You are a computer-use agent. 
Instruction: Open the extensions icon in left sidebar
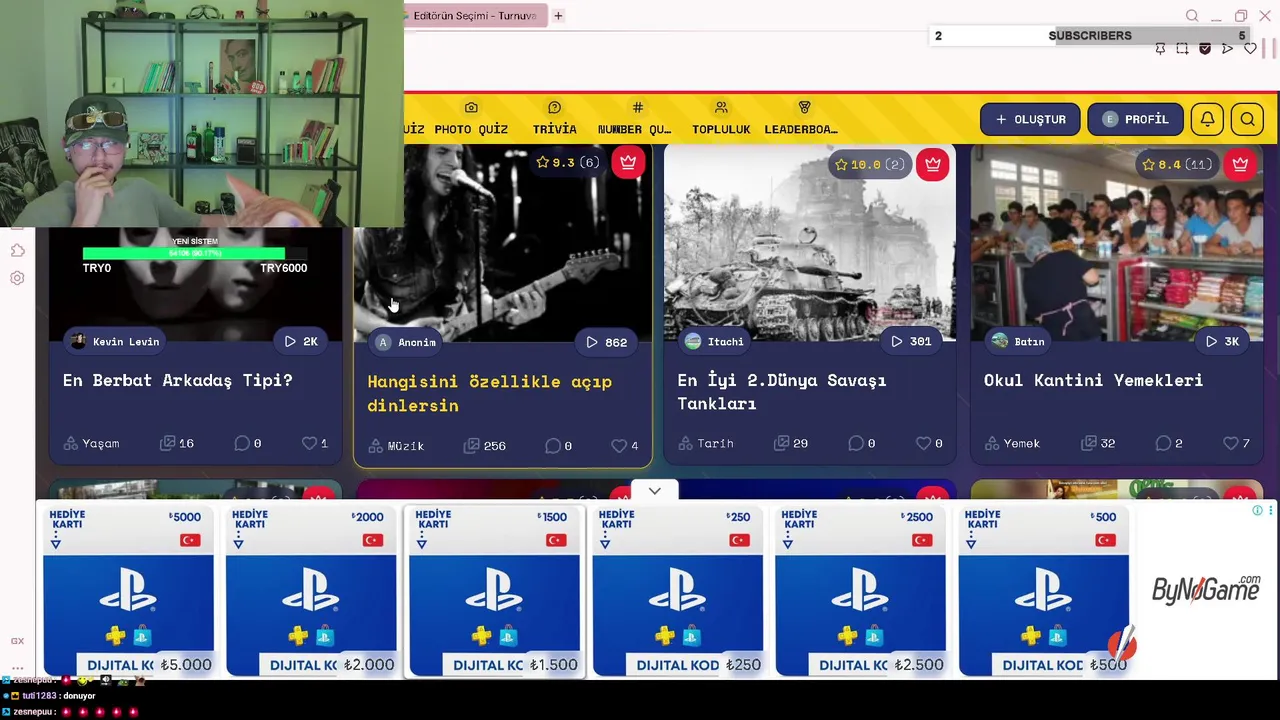pyautogui.click(x=17, y=250)
